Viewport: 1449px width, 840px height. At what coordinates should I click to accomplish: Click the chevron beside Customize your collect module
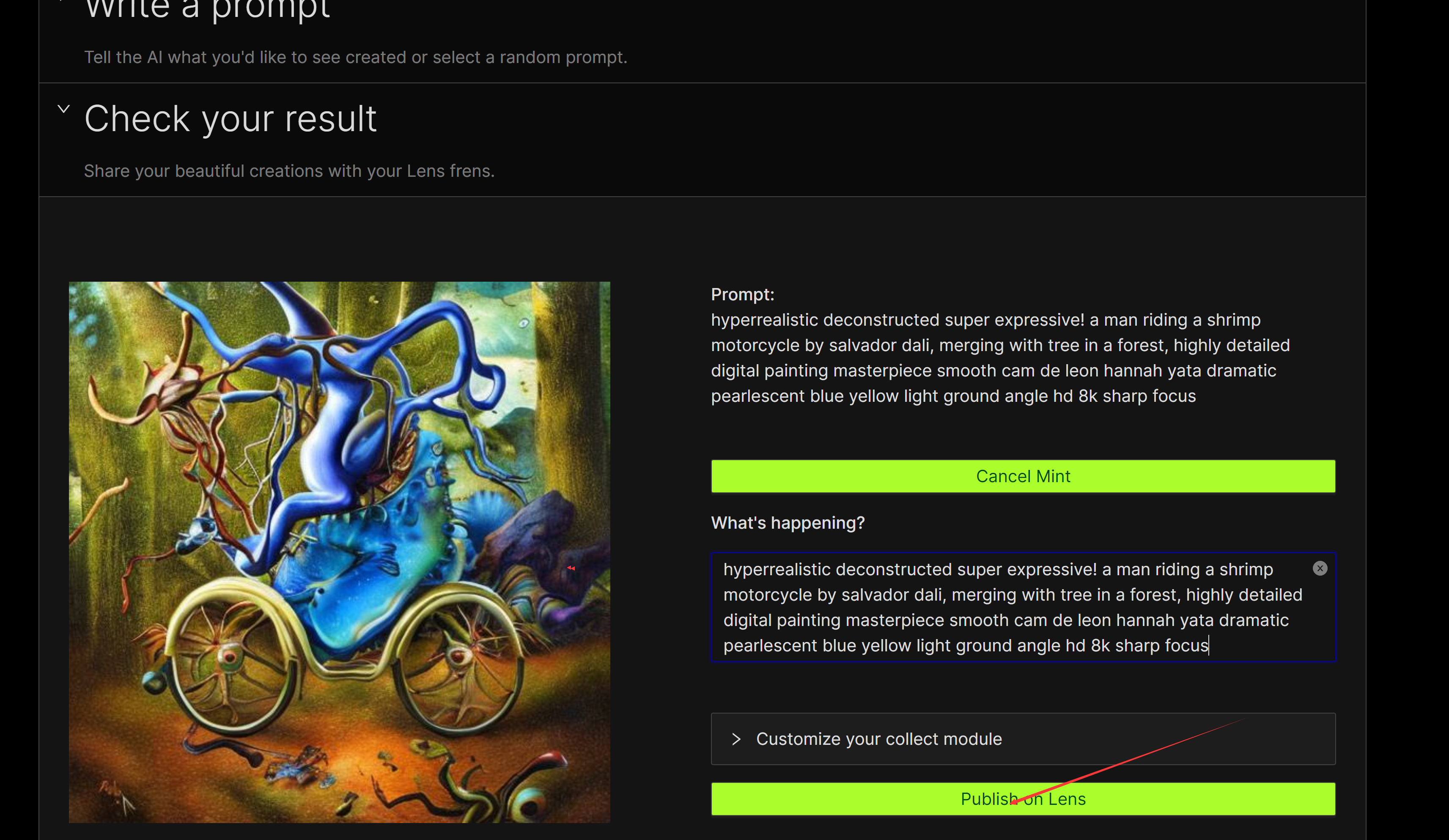click(x=736, y=739)
